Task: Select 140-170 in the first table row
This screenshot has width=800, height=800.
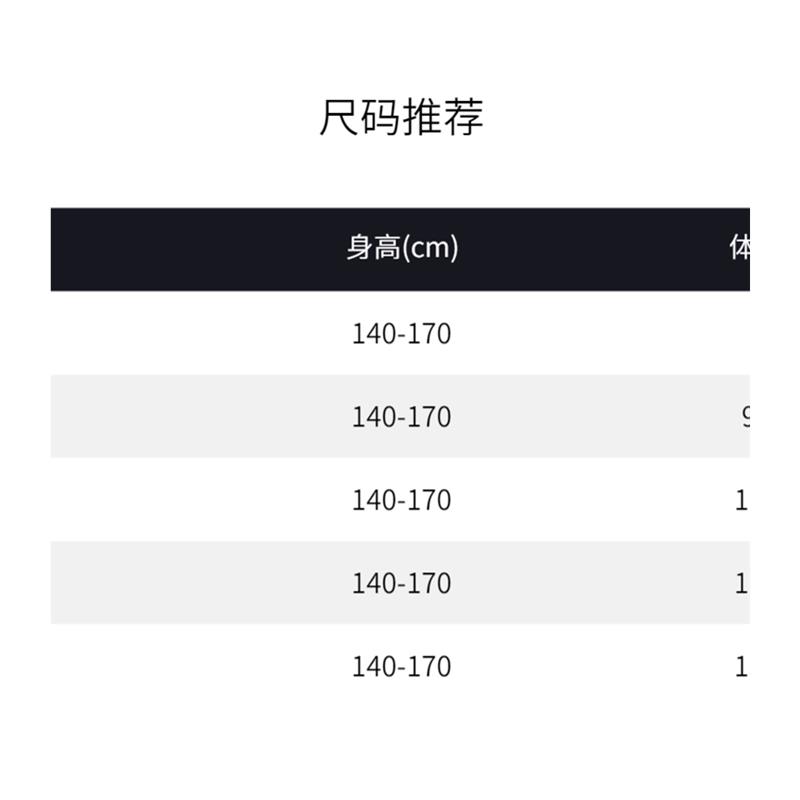Action: (x=402, y=334)
